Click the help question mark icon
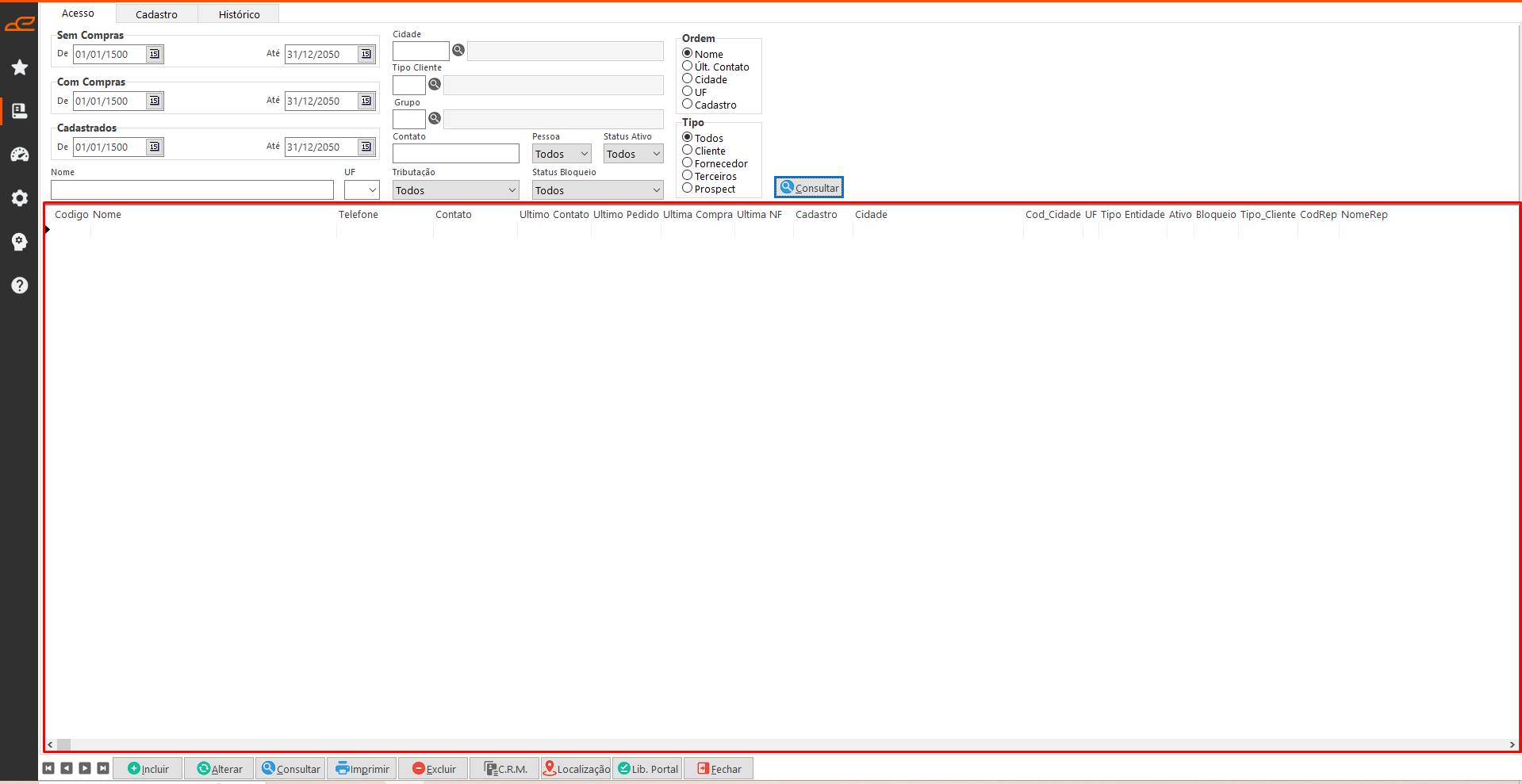Viewport: 1522px width, 784px height. [20, 285]
